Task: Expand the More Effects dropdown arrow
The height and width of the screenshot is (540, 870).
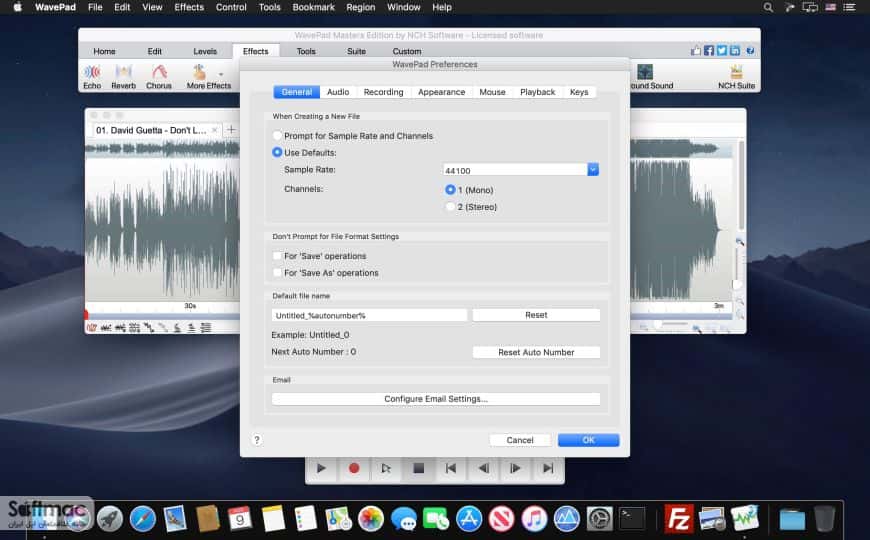Action: coord(221,74)
